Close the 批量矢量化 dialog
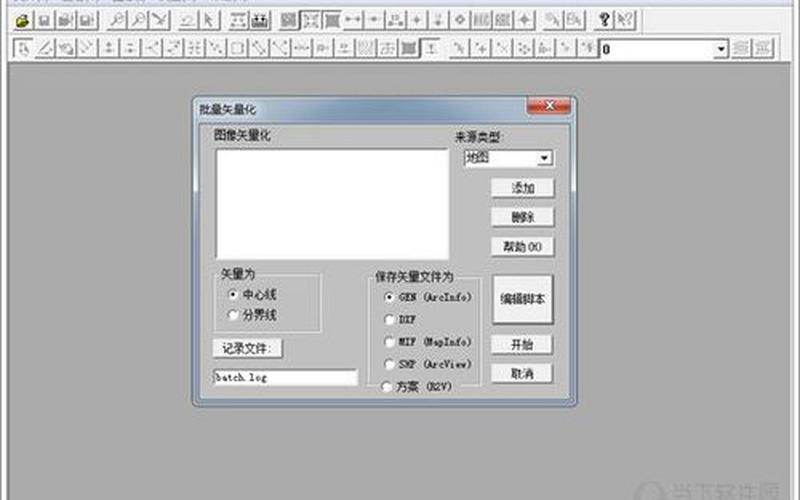The height and width of the screenshot is (500, 800). click(x=549, y=106)
